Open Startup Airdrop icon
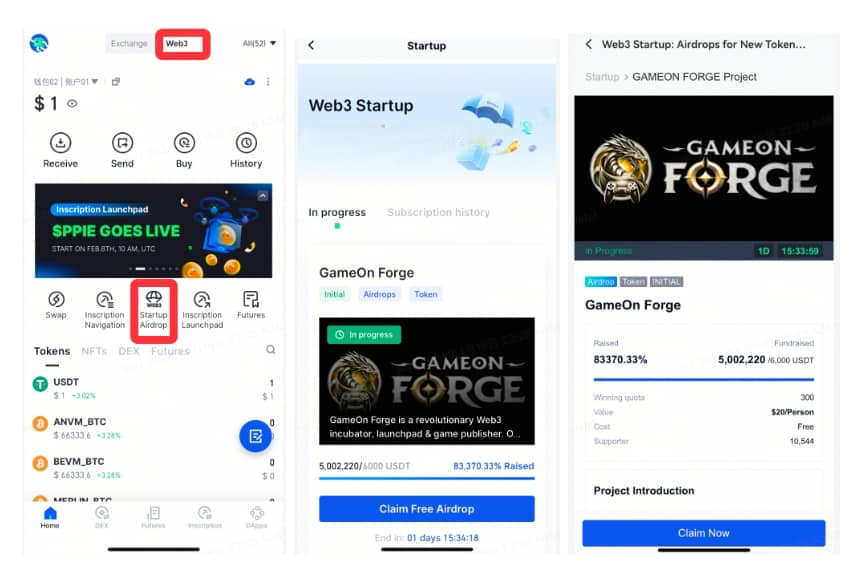 coord(154,298)
